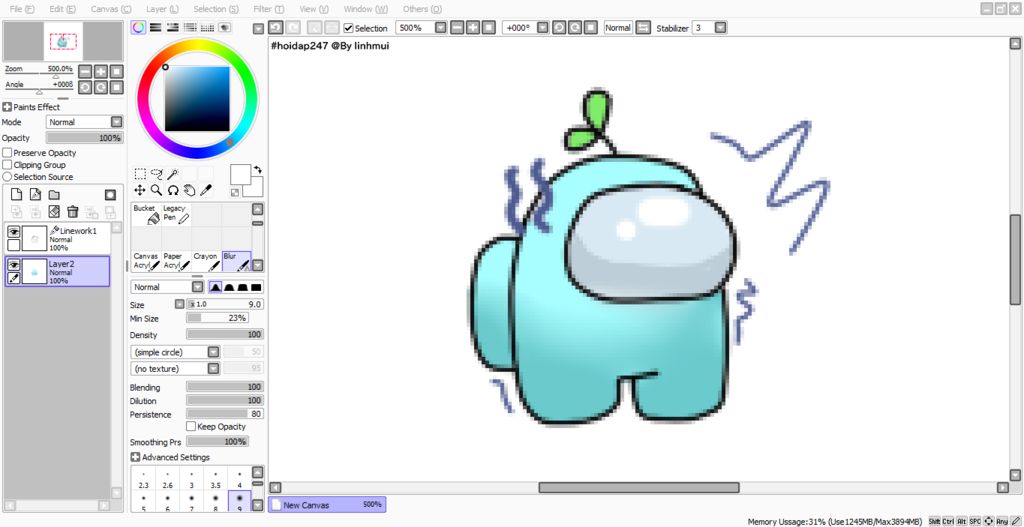Hide the Layer2 layer

pyautogui.click(x=13, y=264)
